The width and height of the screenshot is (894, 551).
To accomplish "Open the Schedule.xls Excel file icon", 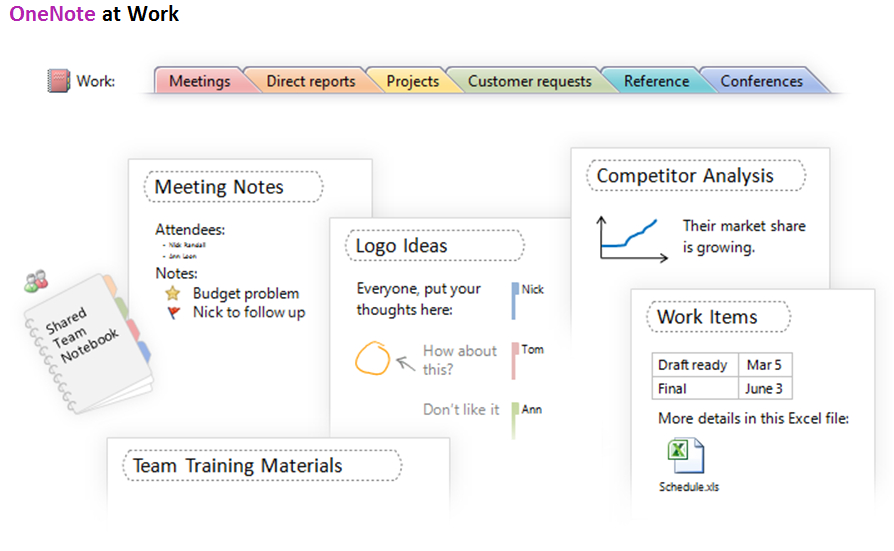I will [x=686, y=455].
